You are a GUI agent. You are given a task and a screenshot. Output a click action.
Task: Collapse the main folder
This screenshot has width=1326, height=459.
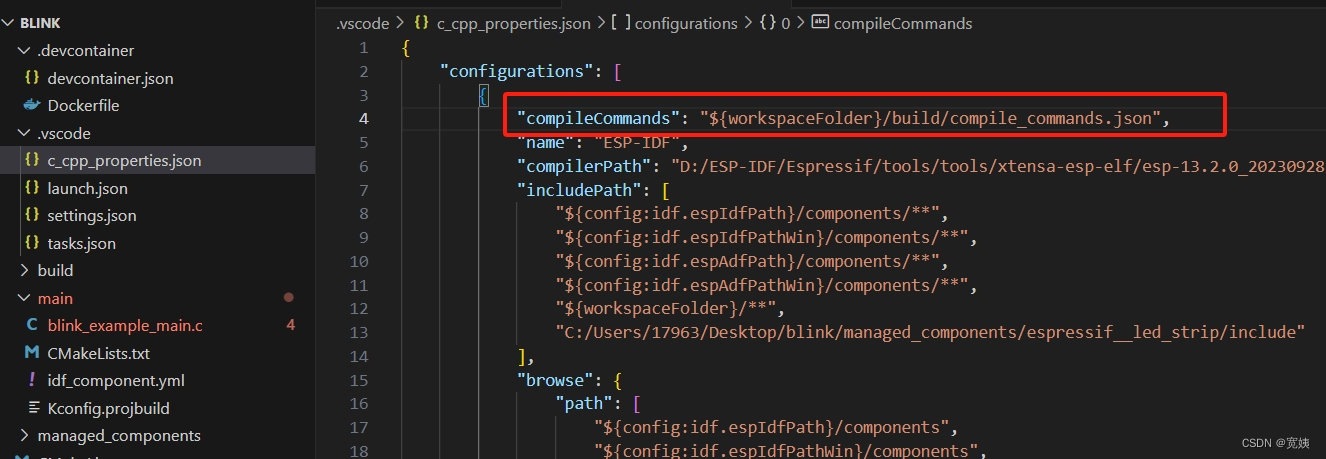point(24,298)
